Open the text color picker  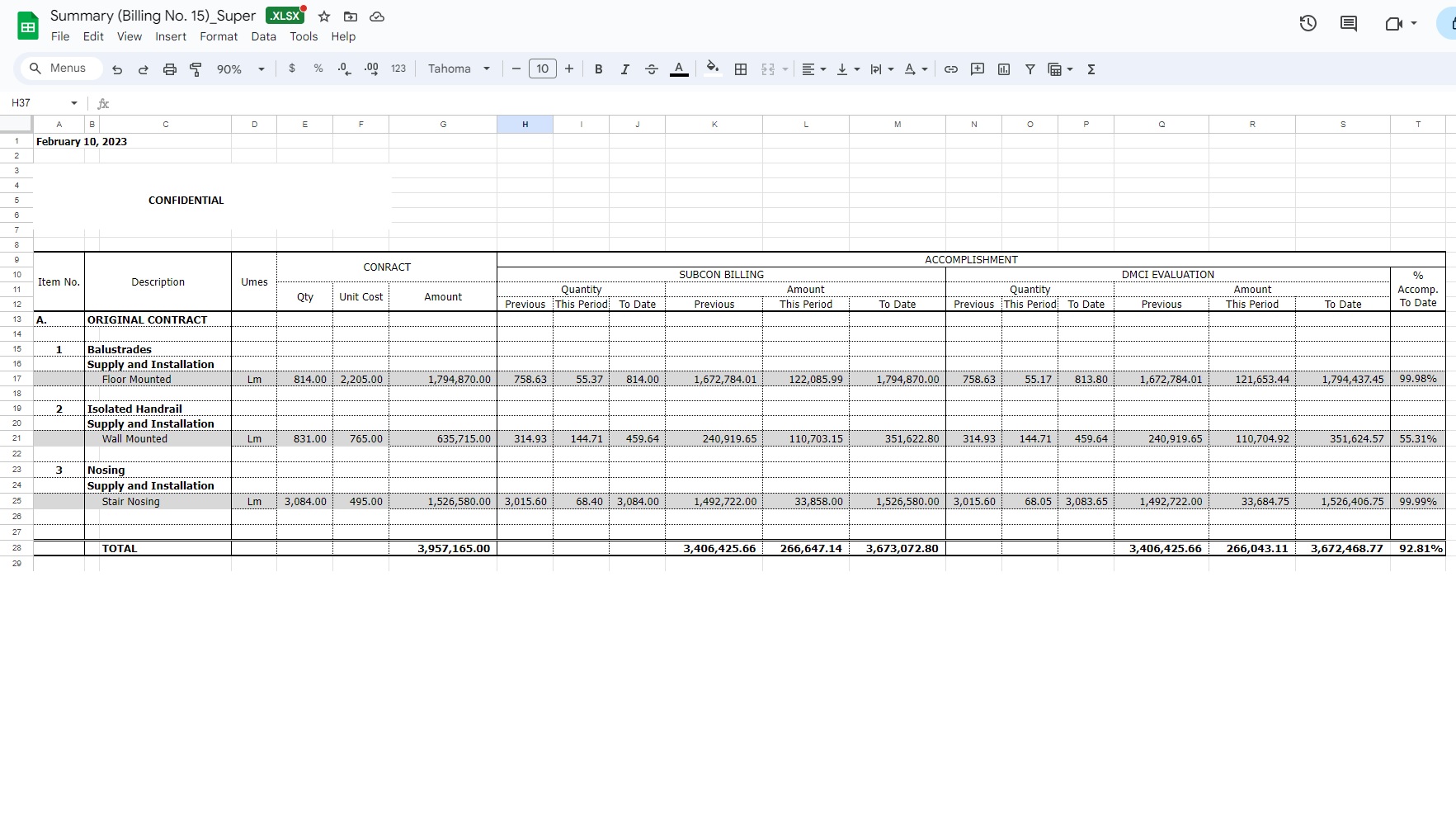point(679,69)
